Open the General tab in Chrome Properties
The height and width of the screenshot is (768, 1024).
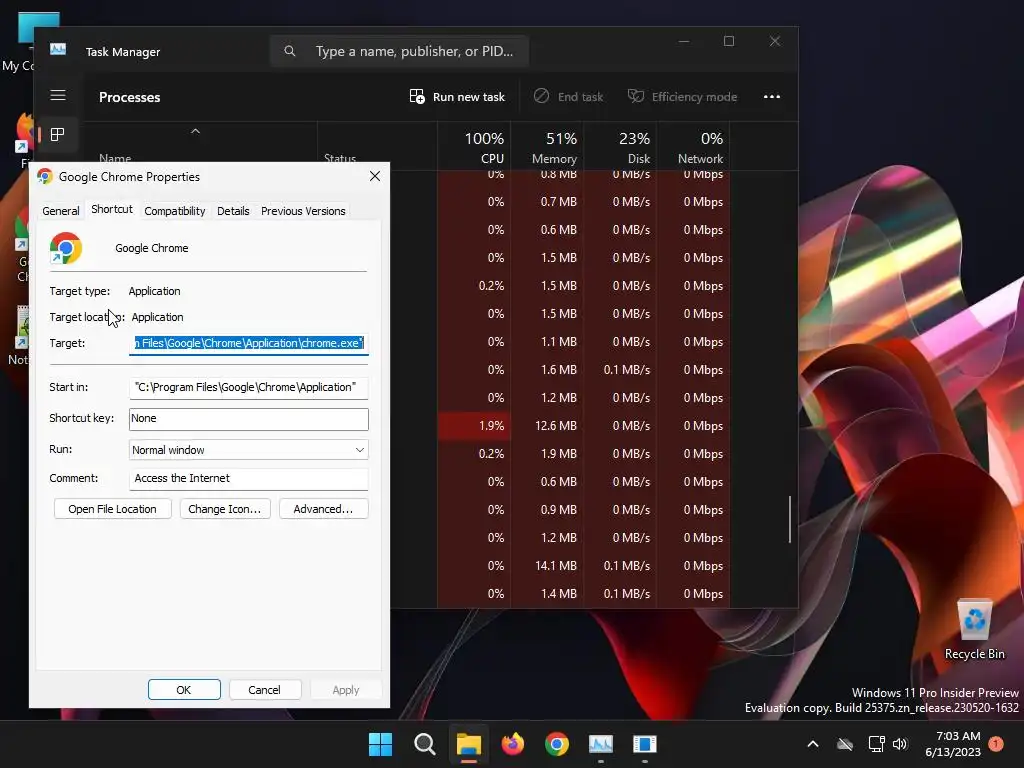tap(61, 211)
